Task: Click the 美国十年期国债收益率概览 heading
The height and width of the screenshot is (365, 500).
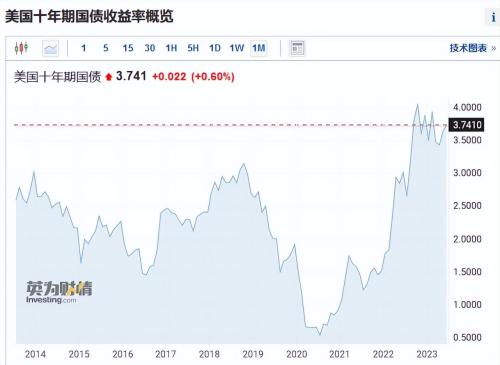Action: coord(89,16)
